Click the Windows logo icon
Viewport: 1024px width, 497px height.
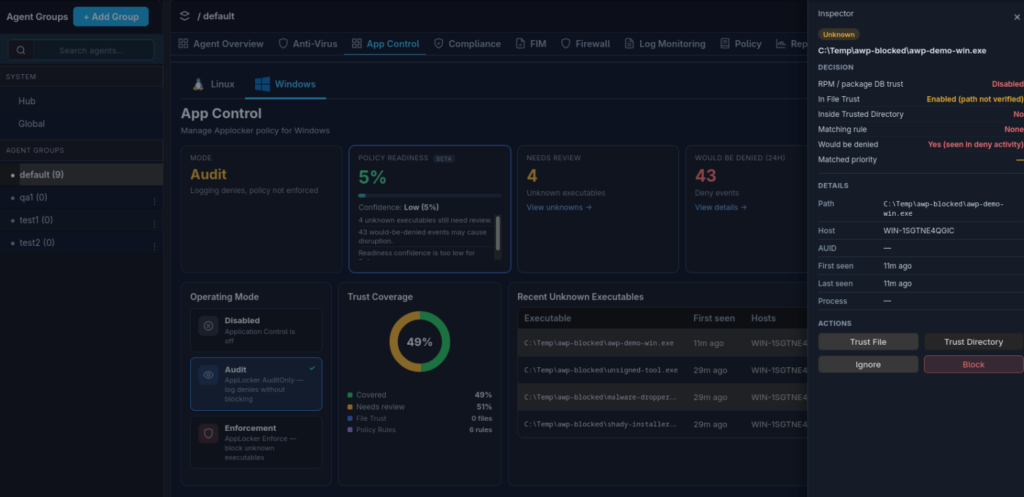263,84
